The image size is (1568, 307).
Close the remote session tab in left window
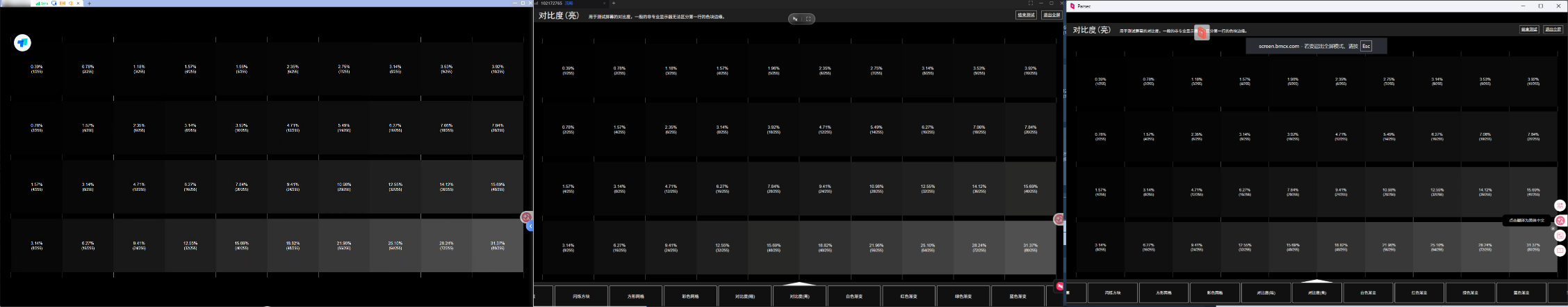pos(78,3)
